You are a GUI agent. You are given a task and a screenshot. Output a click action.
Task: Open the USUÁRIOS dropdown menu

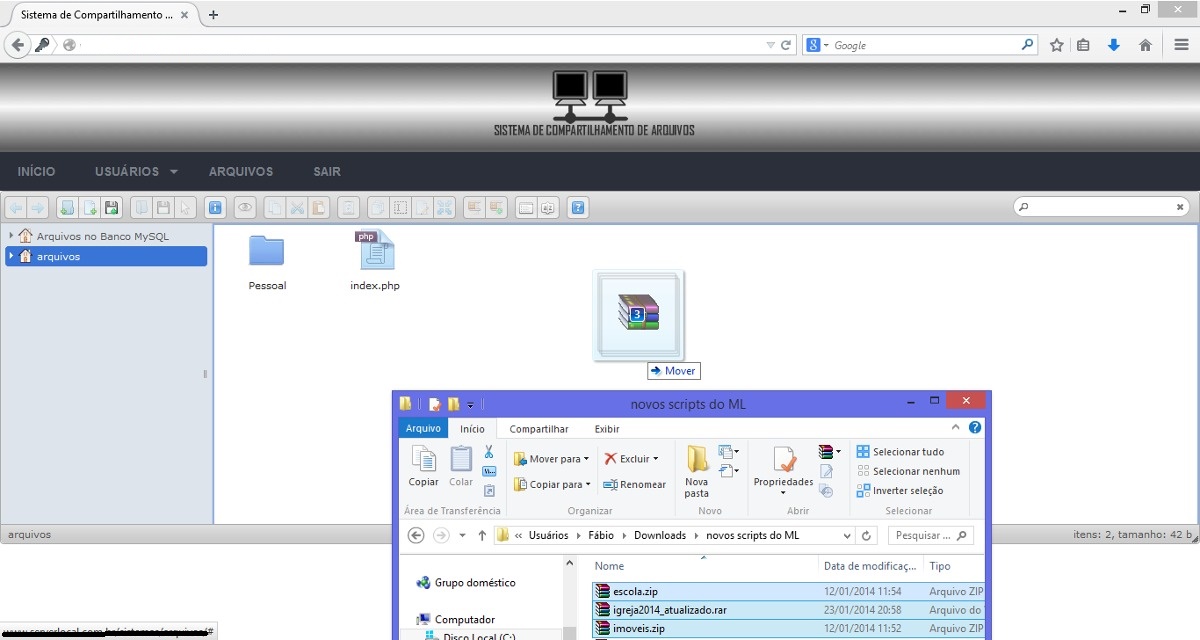pyautogui.click(x=136, y=172)
